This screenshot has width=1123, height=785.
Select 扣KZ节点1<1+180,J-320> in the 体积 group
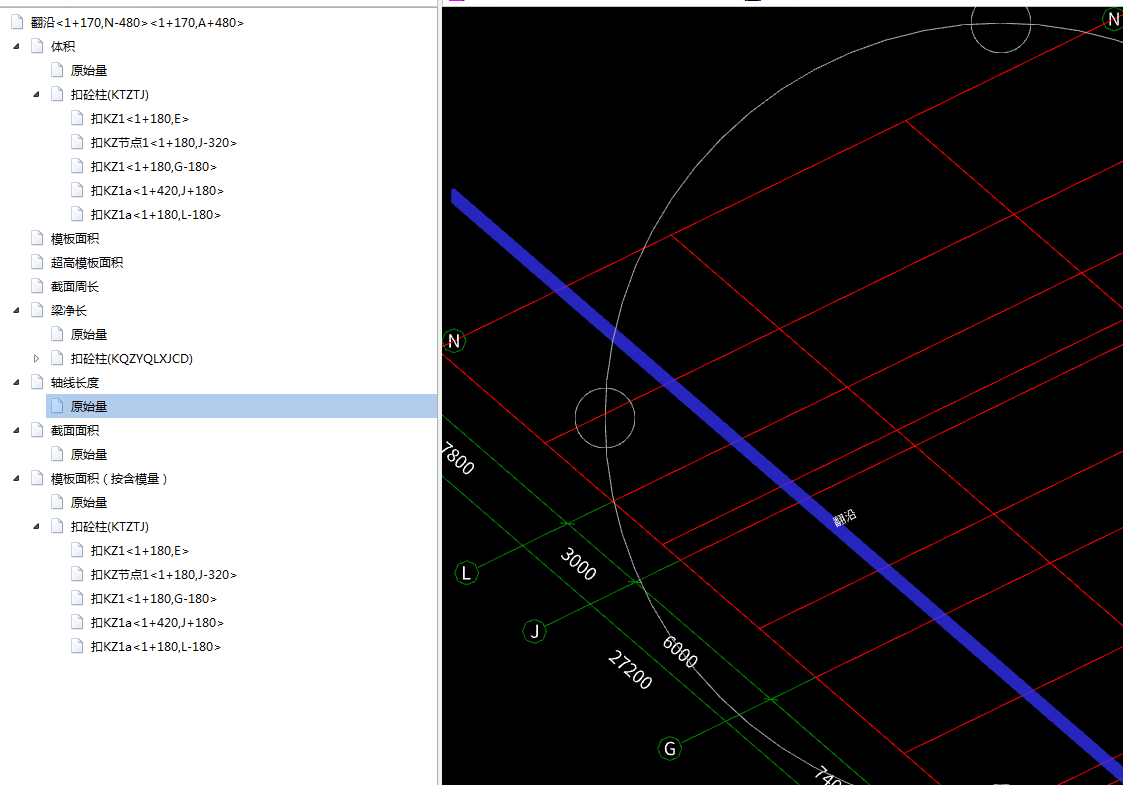tap(163, 143)
